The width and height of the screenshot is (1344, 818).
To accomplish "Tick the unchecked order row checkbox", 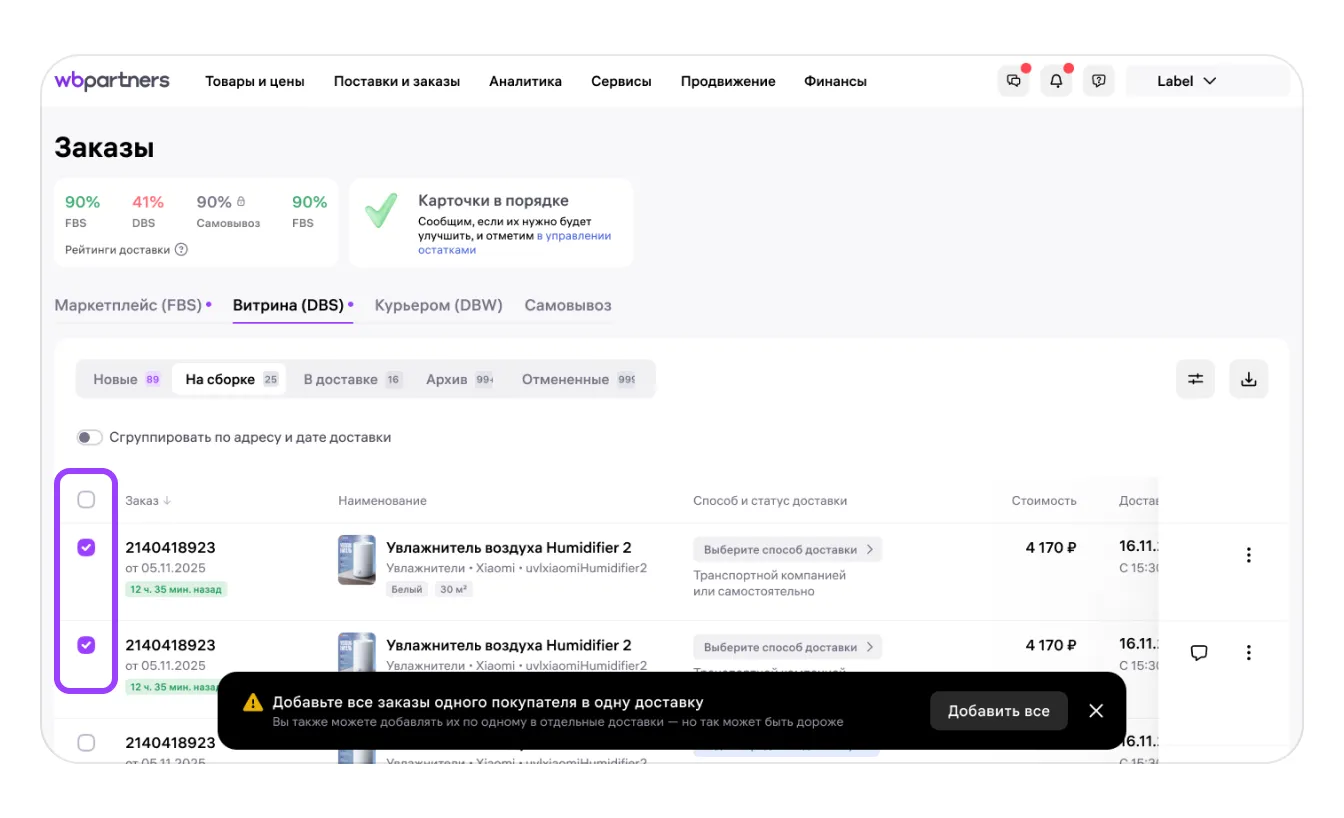I will click(x=86, y=743).
